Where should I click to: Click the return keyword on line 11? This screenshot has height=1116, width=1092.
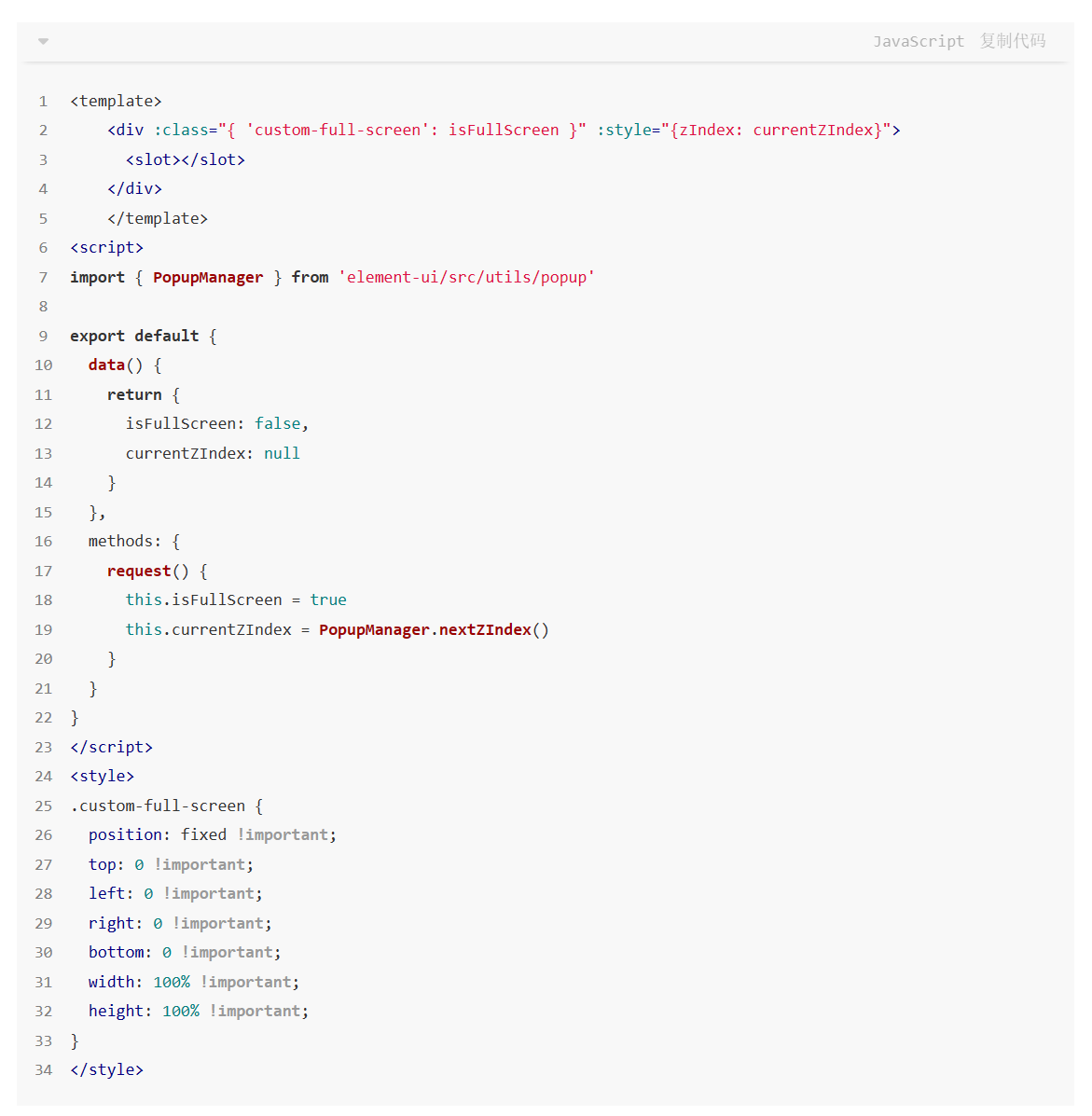[134, 395]
